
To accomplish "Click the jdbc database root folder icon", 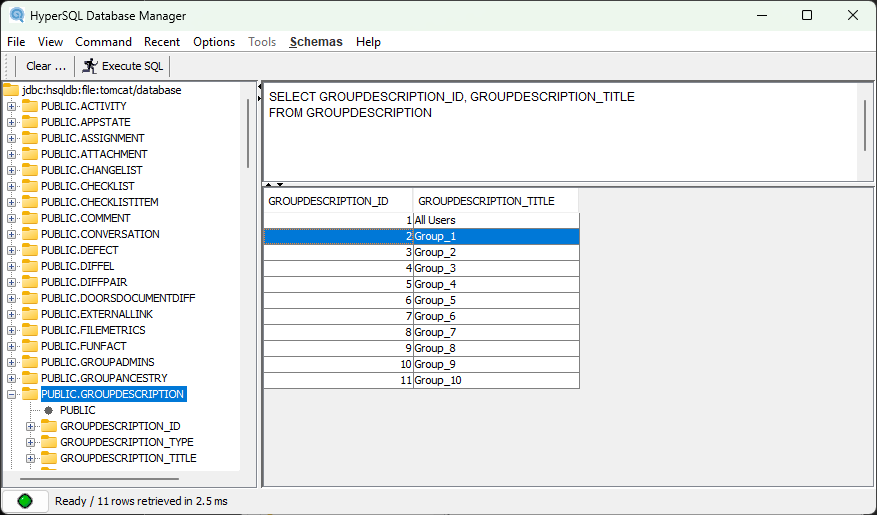I will pos(11,90).
